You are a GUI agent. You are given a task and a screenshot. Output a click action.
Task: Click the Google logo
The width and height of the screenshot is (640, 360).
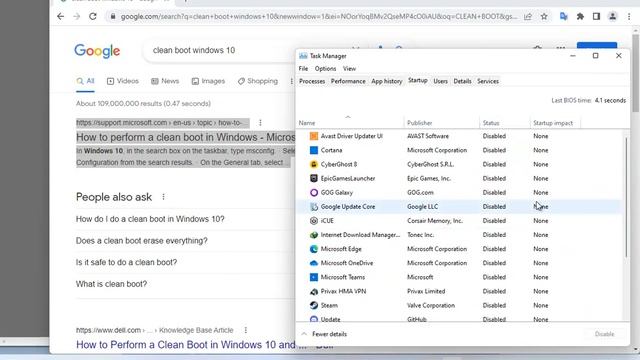(97, 51)
